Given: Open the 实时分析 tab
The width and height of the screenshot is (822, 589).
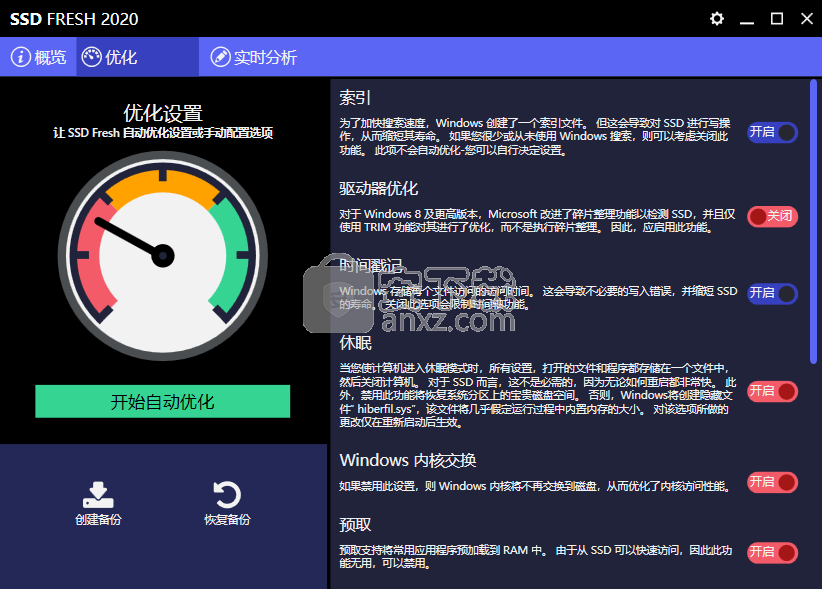Looking at the screenshot, I should [x=254, y=57].
